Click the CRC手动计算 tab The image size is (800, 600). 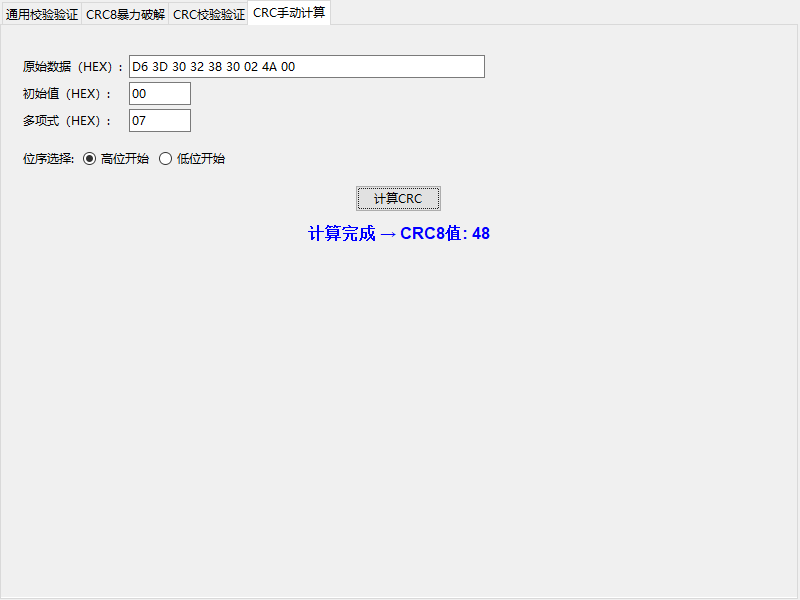289,13
